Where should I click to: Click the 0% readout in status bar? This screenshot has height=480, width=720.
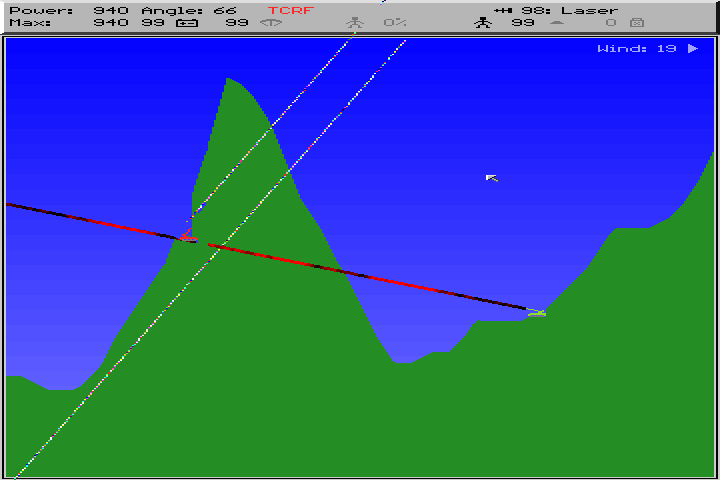pos(395,22)
